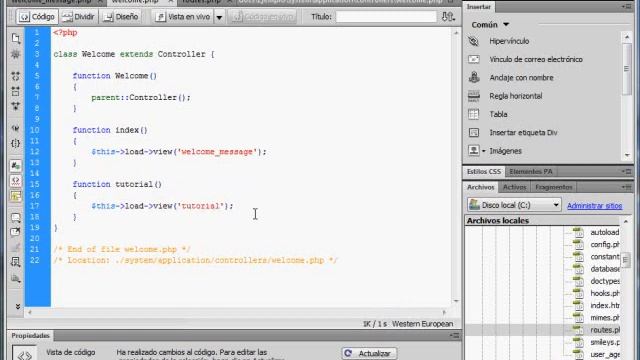Screen dimensions: 640x360
Task: Expand the Imágenes dropdown arrow
Action: point(484,151)
